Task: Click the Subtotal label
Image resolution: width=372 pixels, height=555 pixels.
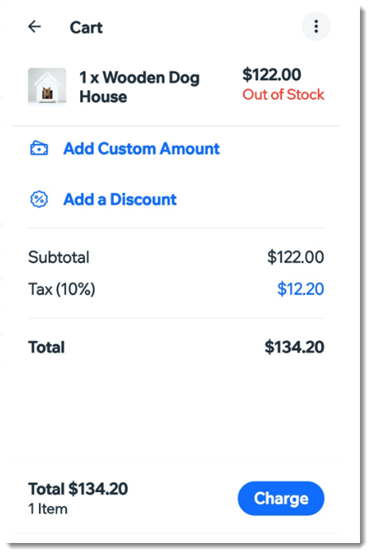Action: [x=59, y=257]
